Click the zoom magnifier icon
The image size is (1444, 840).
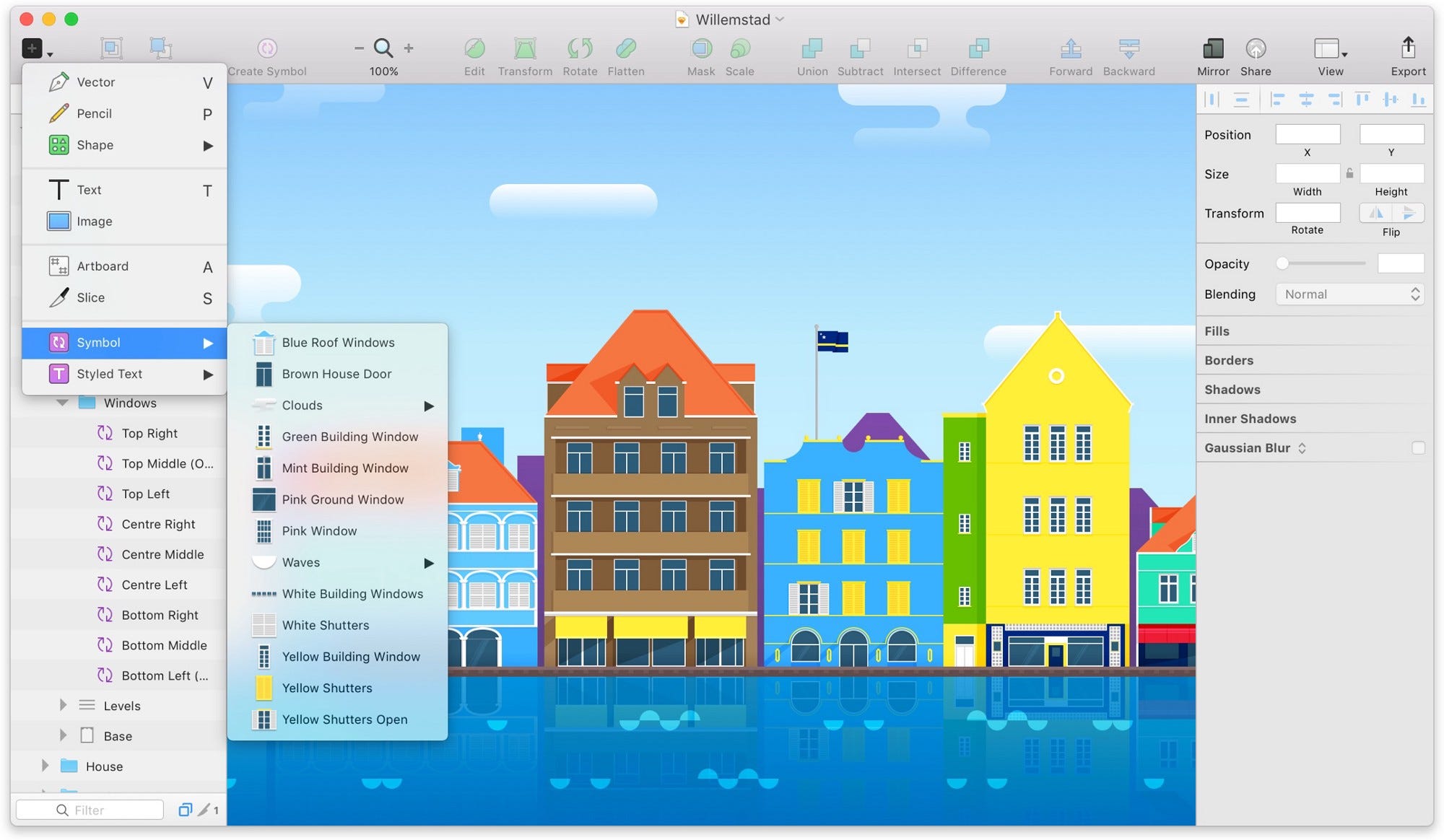[x=383, y=48]
